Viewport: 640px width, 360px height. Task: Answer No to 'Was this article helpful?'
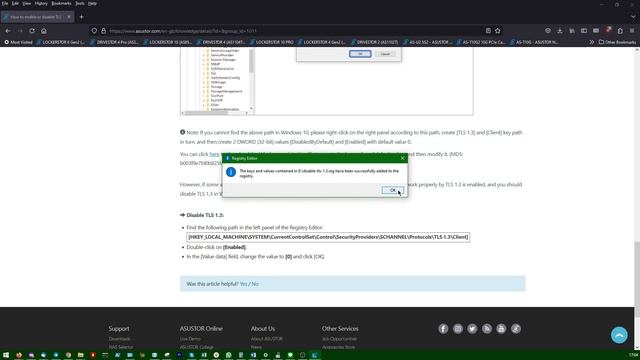[255, 284]
